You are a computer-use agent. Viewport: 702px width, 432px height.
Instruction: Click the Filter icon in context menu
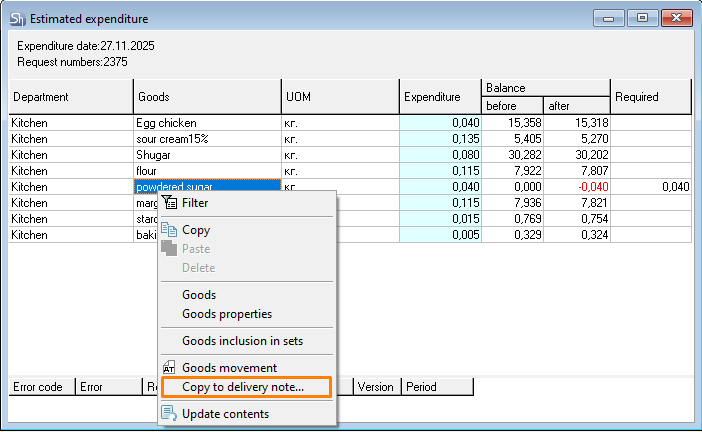pos(169,203)
